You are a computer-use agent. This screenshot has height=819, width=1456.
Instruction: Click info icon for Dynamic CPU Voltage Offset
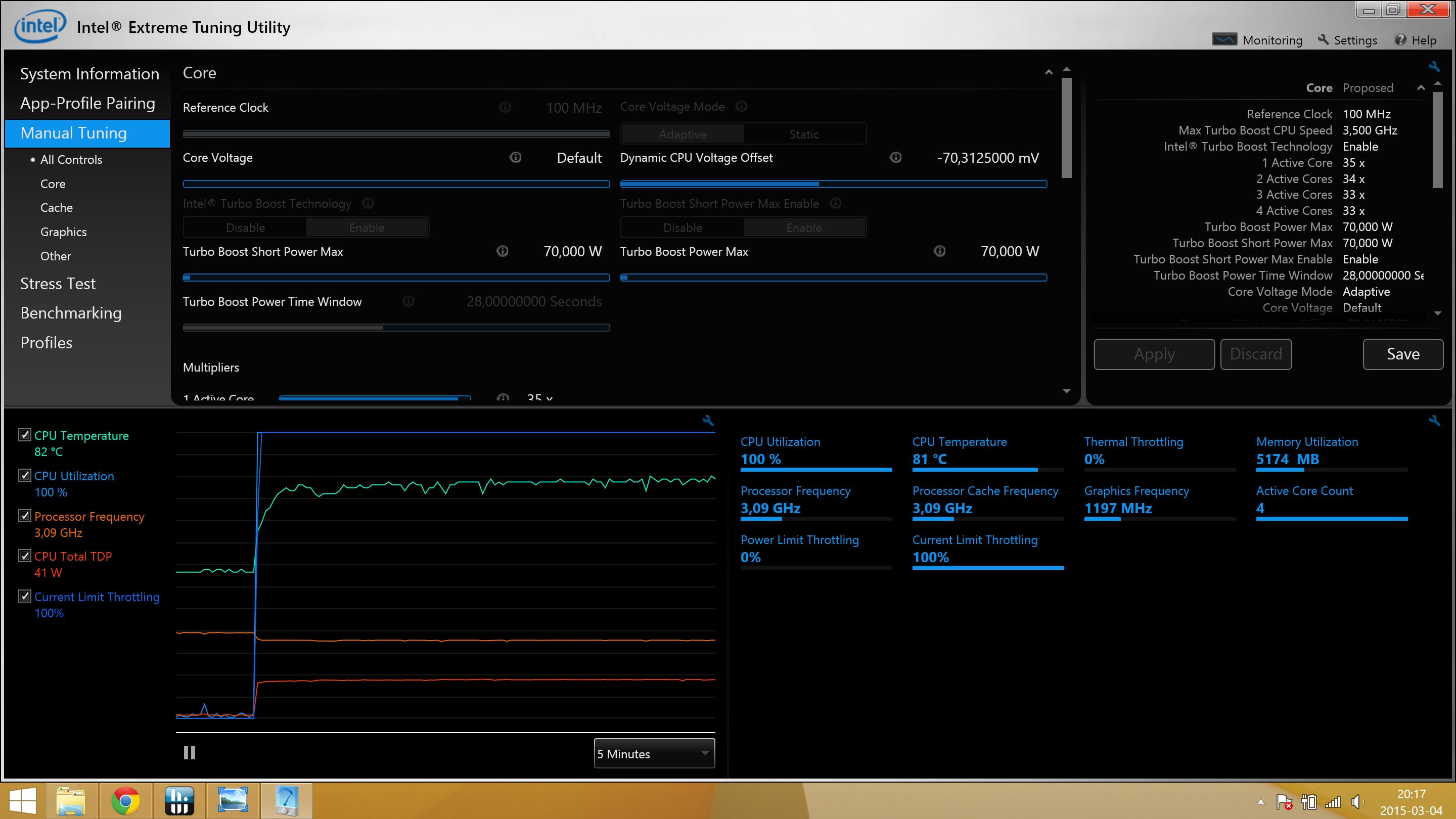[896, 157]
